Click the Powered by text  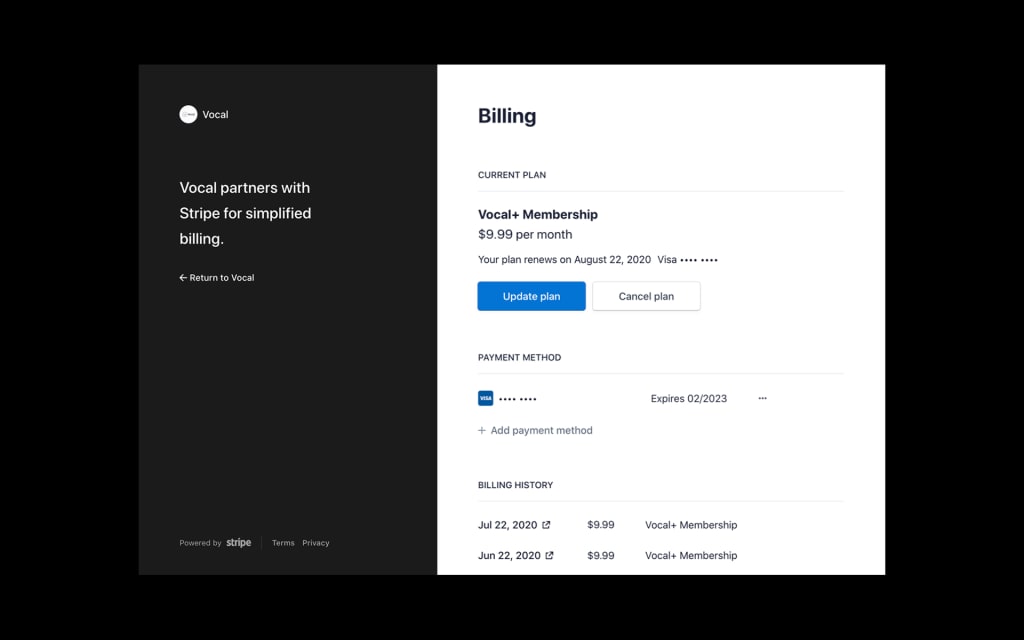(x=200, y=543)
